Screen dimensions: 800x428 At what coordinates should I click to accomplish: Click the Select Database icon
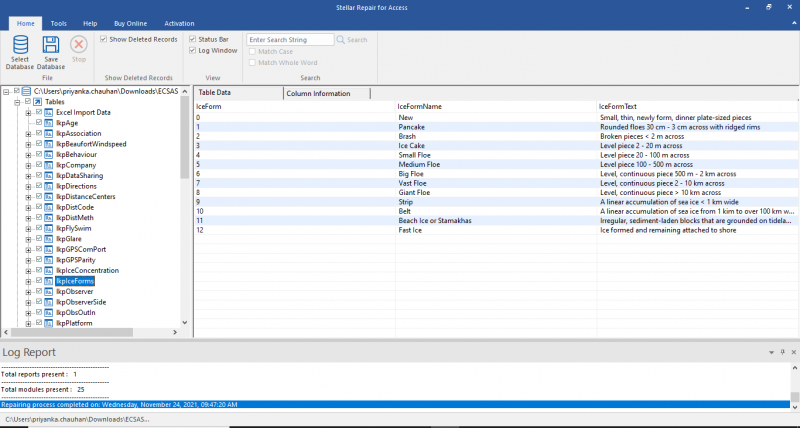pos(20,44)
